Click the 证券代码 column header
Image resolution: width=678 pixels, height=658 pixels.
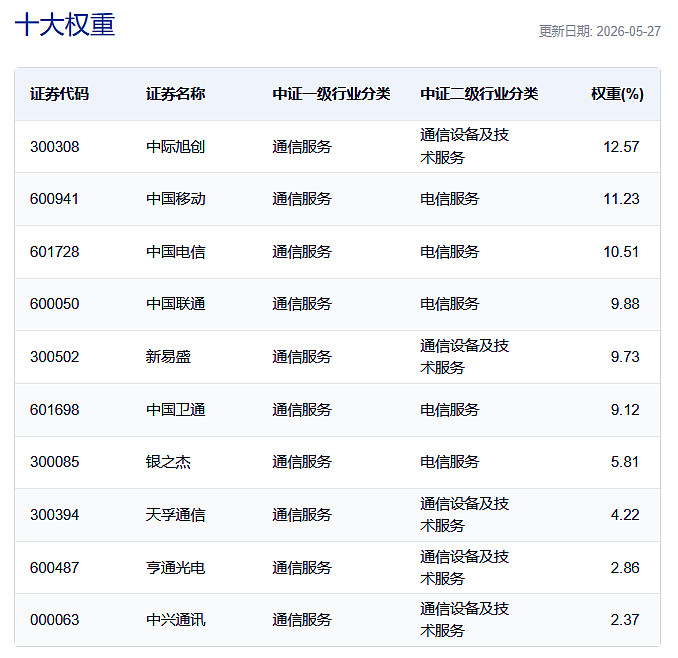pos(59,94)
